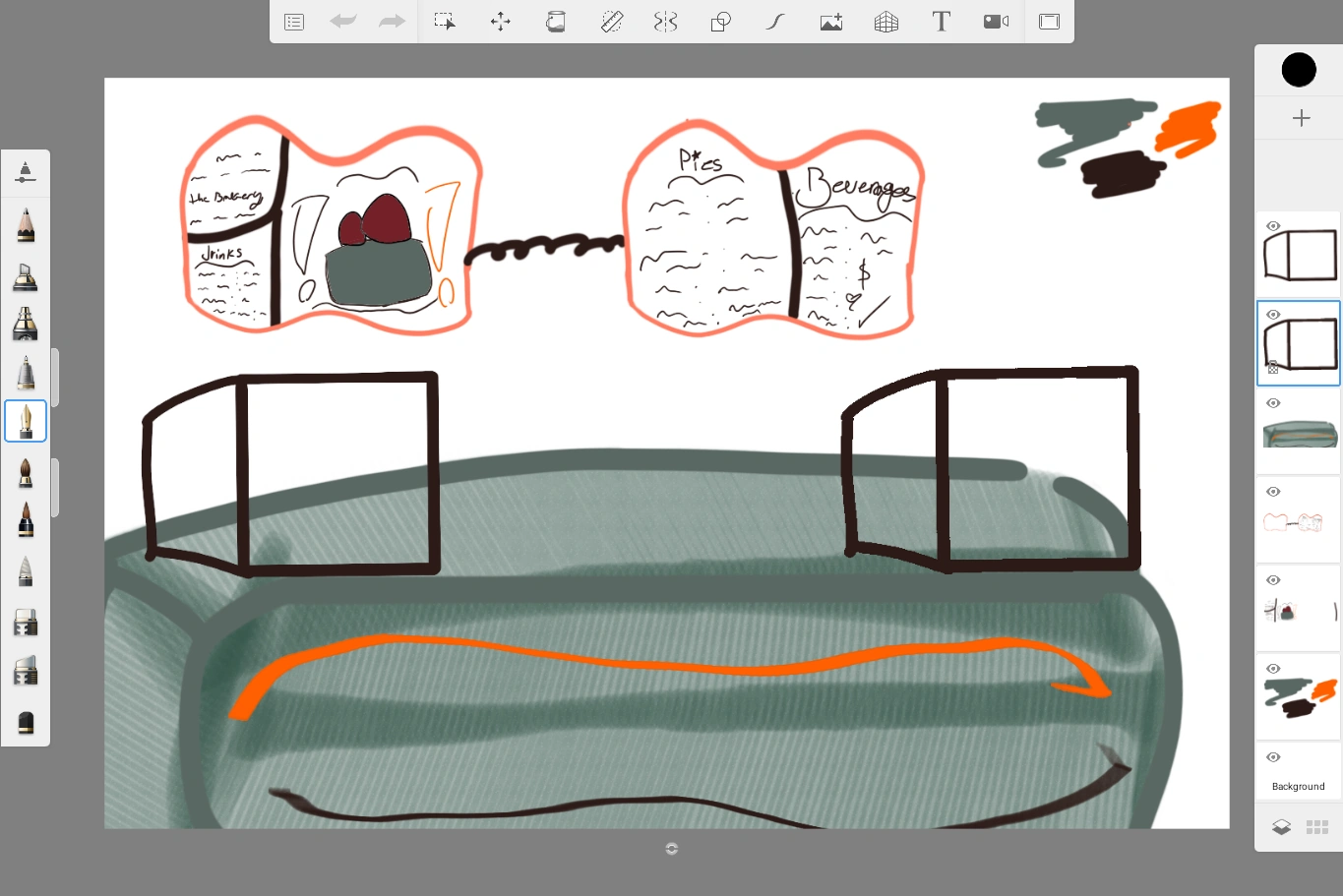The height and width of the screenshot is (896, 1343).
Task: Hide the Background layer
Action: [1273, 757]
